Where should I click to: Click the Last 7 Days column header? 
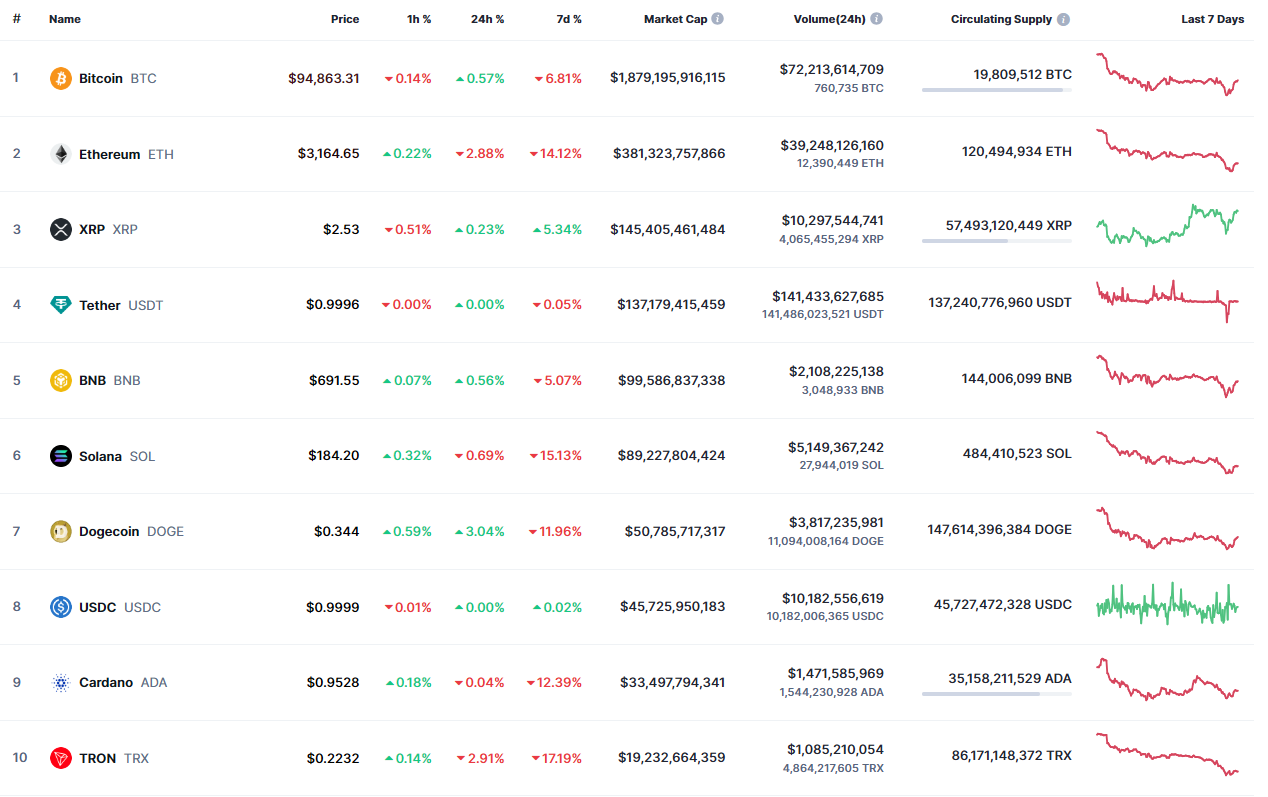coord(1212,19)
